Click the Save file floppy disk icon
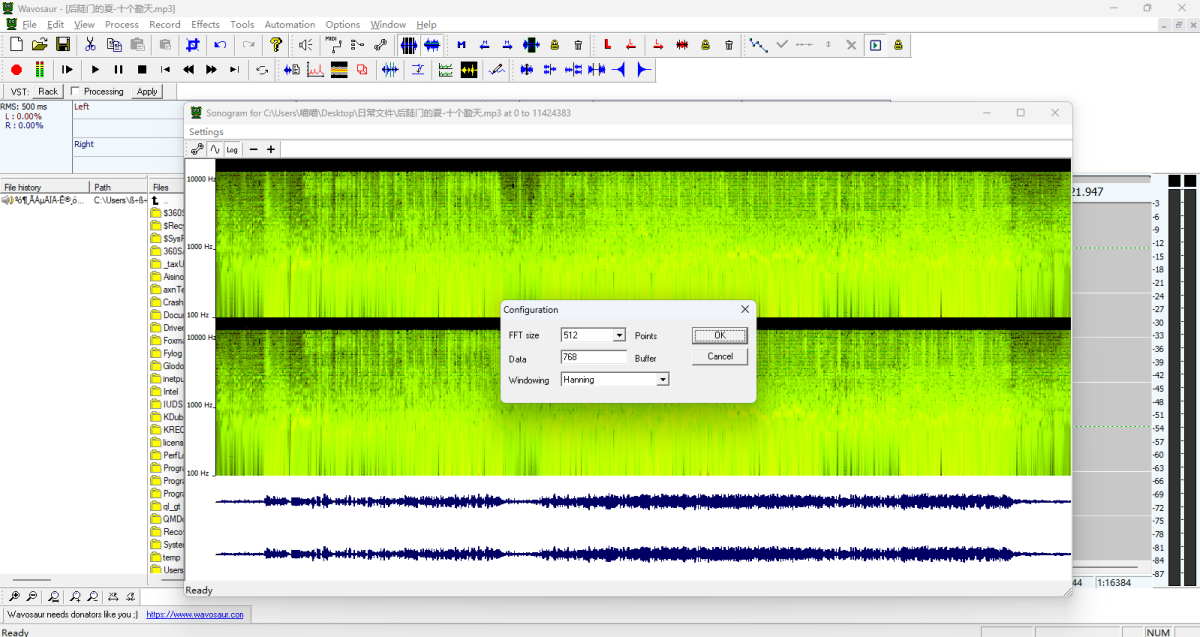The height and width of the screenshot is (637, 1200). tap(63, 45)
